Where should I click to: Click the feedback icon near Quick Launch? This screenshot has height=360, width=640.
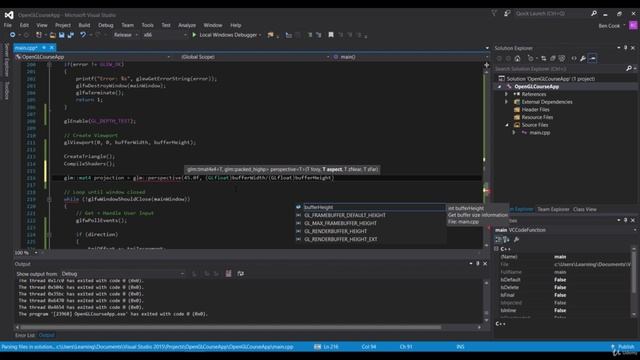click(507, 13)
